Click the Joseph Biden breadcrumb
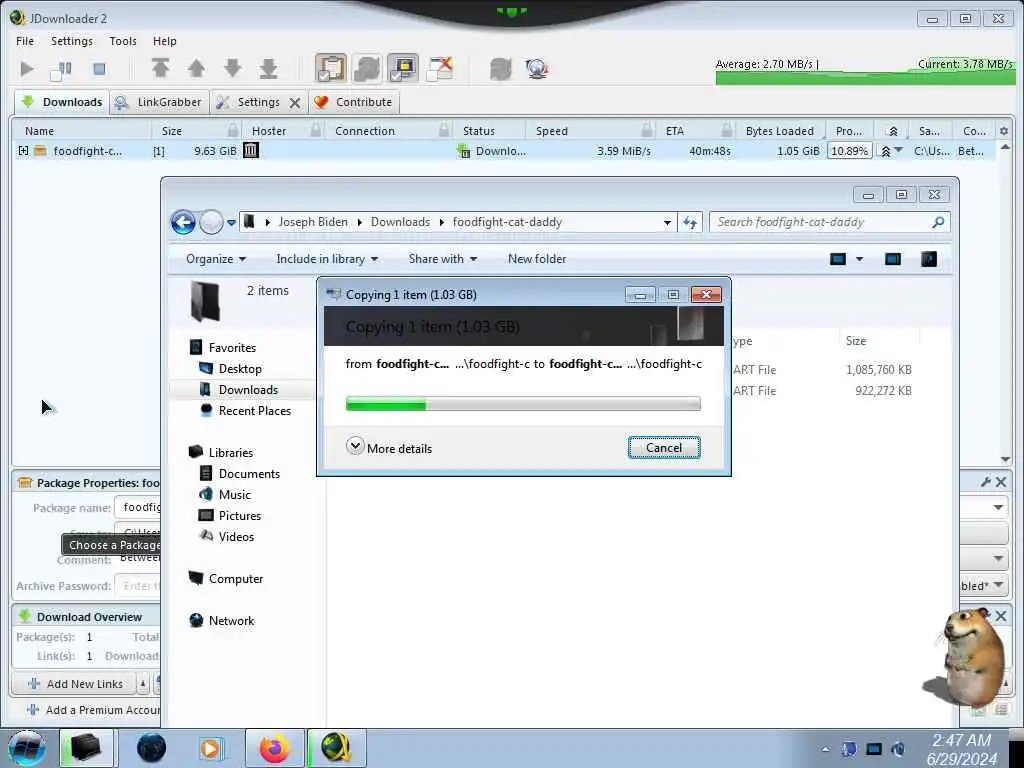1024x768 pixels. coord(313,222)
